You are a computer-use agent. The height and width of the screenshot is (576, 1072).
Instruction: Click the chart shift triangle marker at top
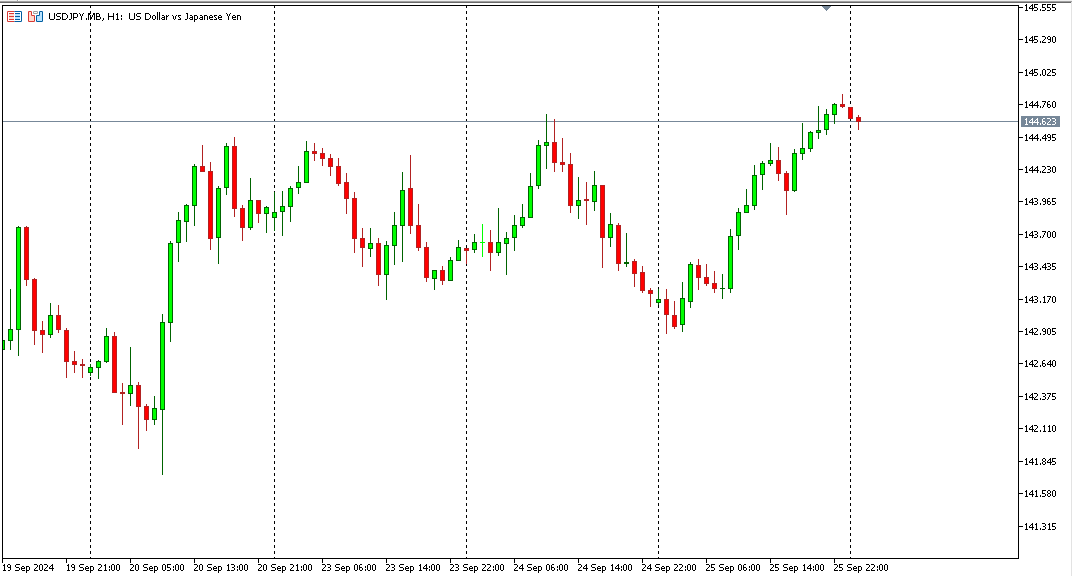(827, 8)
